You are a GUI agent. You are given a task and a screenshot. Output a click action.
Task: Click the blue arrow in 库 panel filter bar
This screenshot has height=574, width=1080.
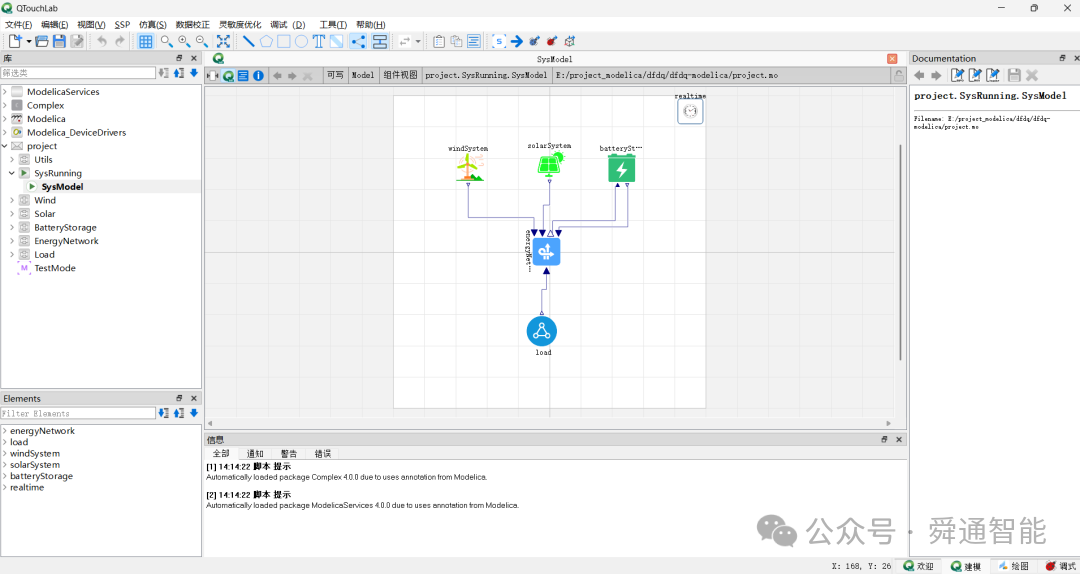point(194,73)
